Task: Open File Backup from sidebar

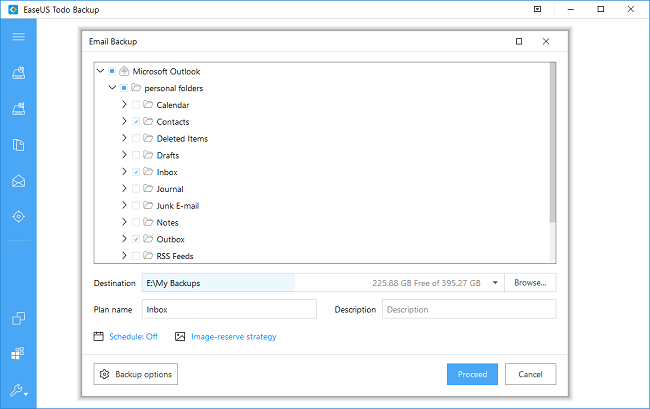Action: pyautogui.click(x=18, y=145)
